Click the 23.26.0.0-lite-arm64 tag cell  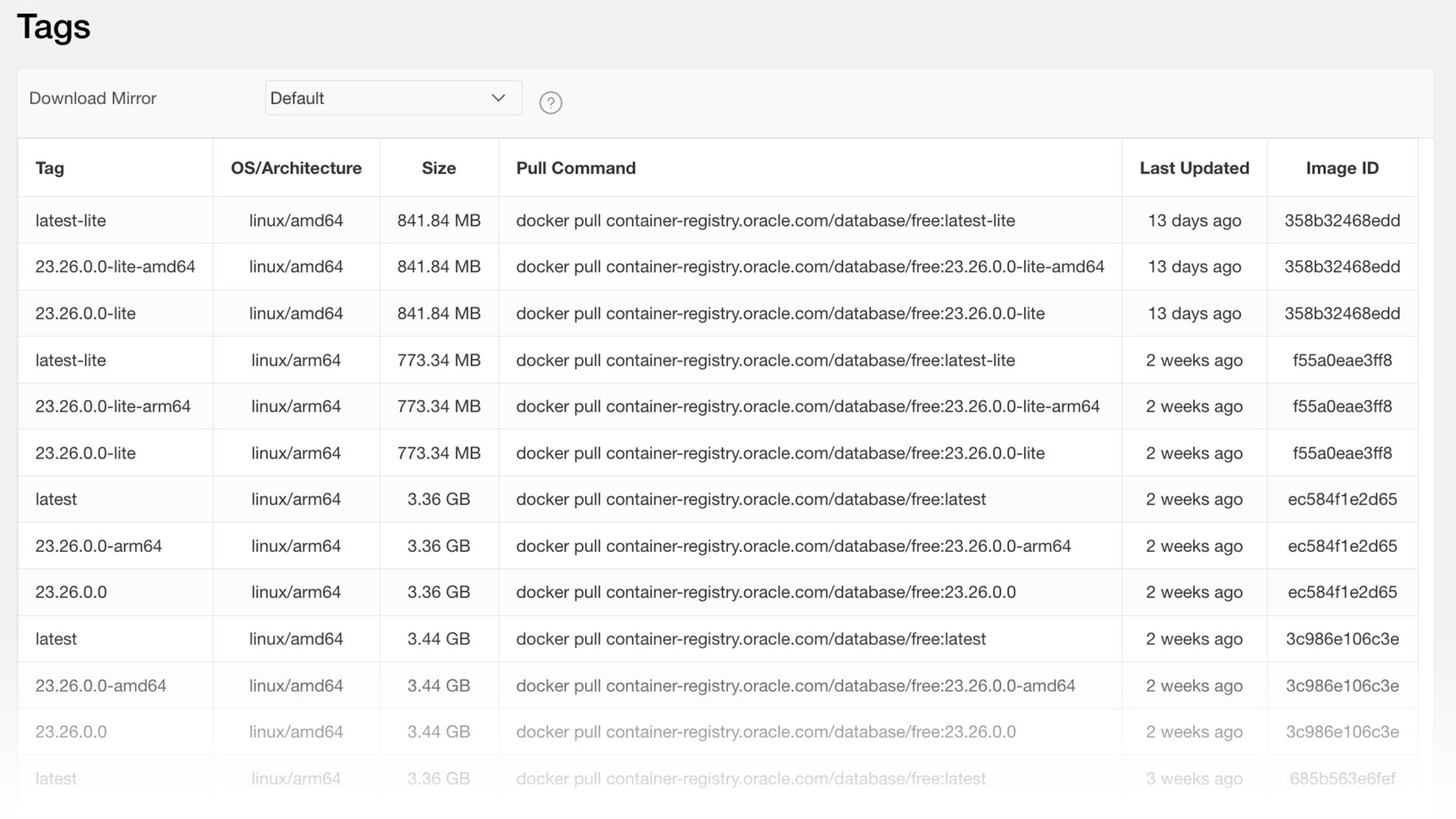(x=113, y=406)
